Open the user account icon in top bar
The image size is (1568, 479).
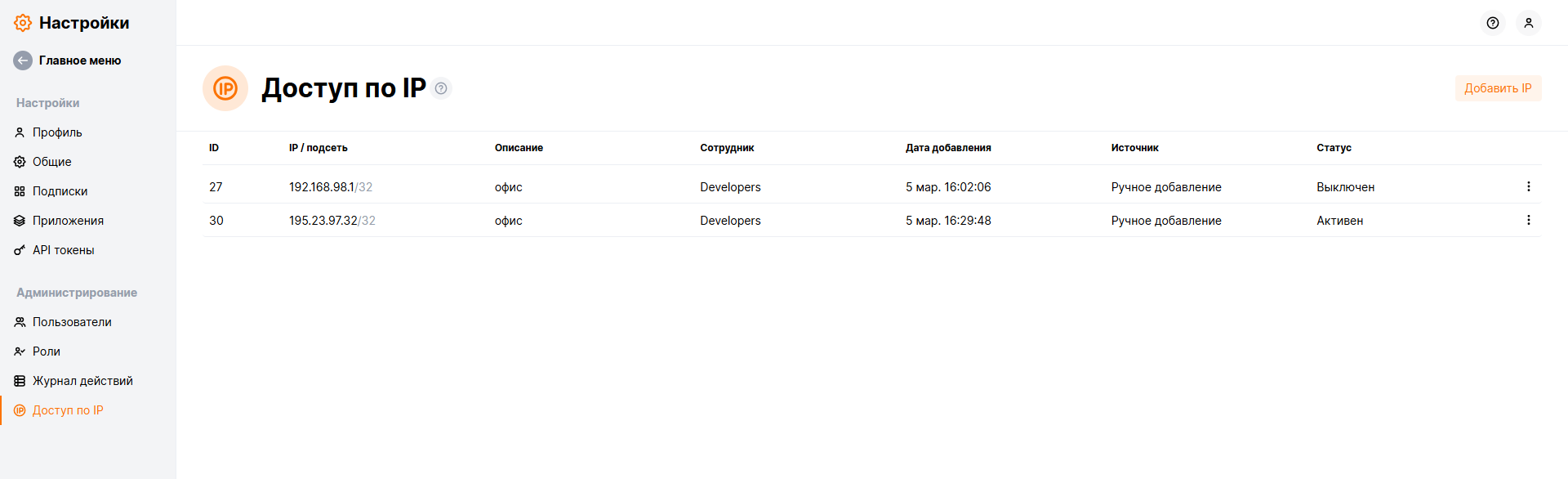[x=1528, y=23]
